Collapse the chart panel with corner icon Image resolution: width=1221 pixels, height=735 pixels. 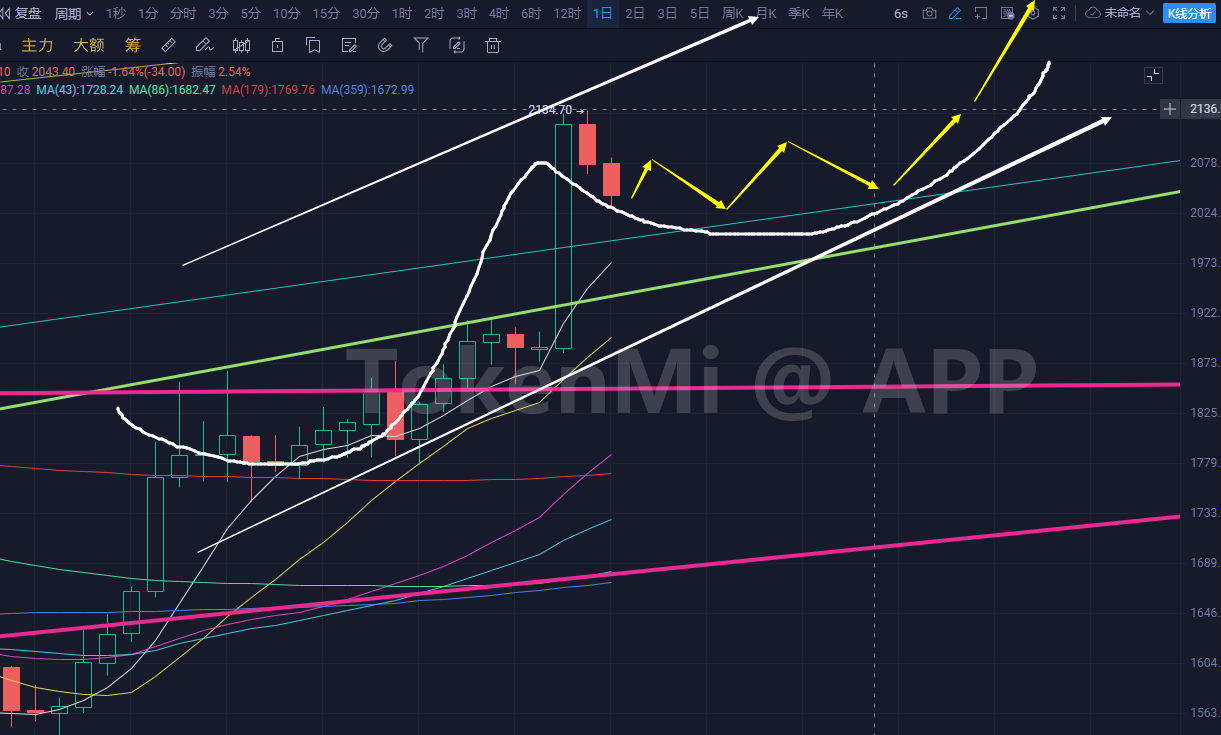coord(1153,75)
